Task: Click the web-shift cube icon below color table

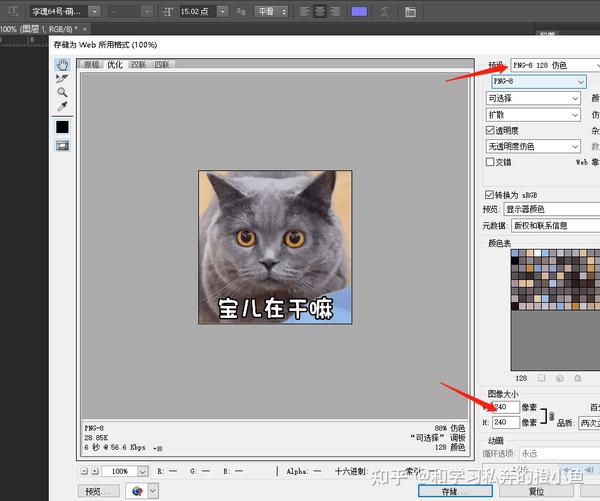Action: tap(559, 378)
